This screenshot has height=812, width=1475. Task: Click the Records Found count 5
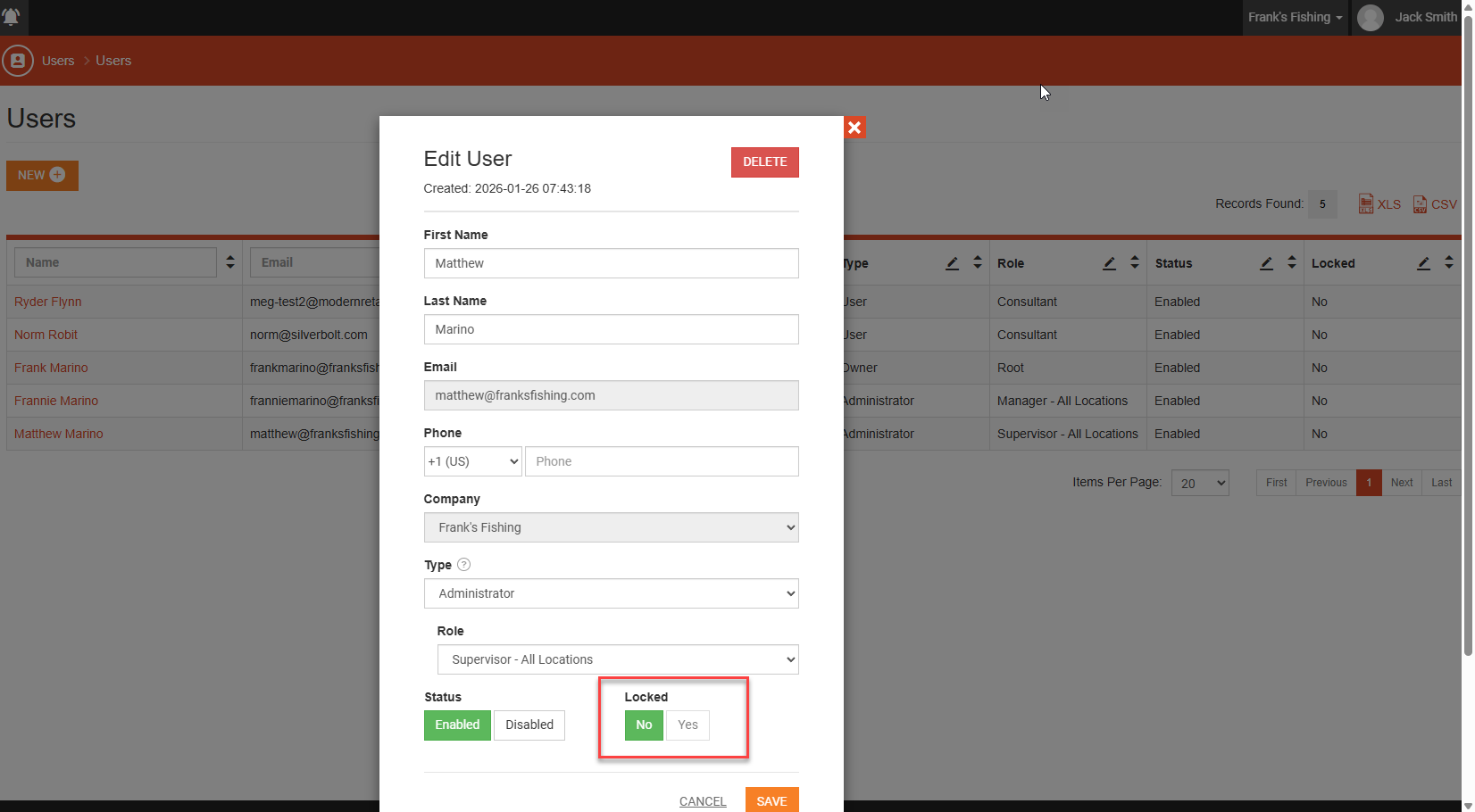[x=1322, y=203]
